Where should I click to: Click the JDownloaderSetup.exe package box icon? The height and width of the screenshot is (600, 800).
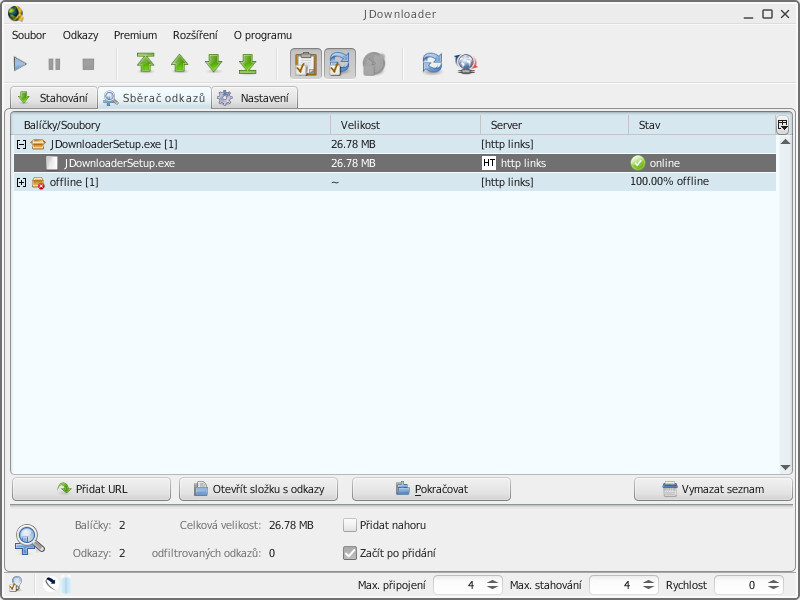tap(38, 144)
